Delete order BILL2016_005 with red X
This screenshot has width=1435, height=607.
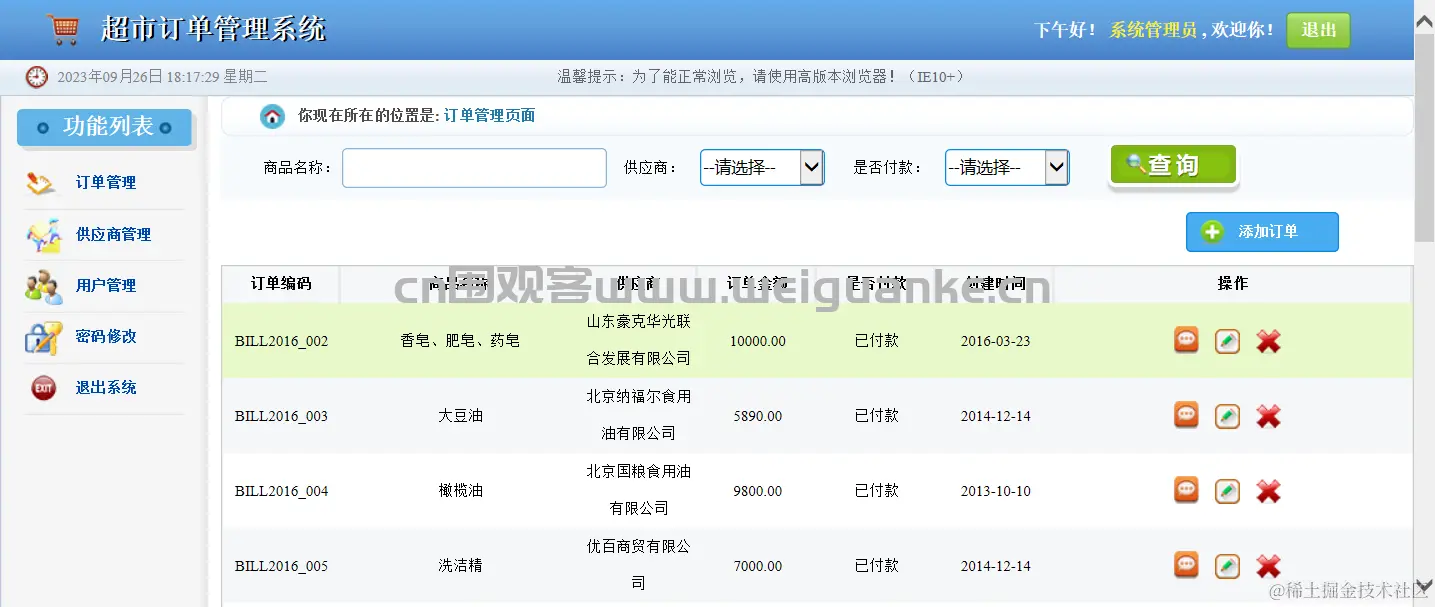tap(1268, 566)
